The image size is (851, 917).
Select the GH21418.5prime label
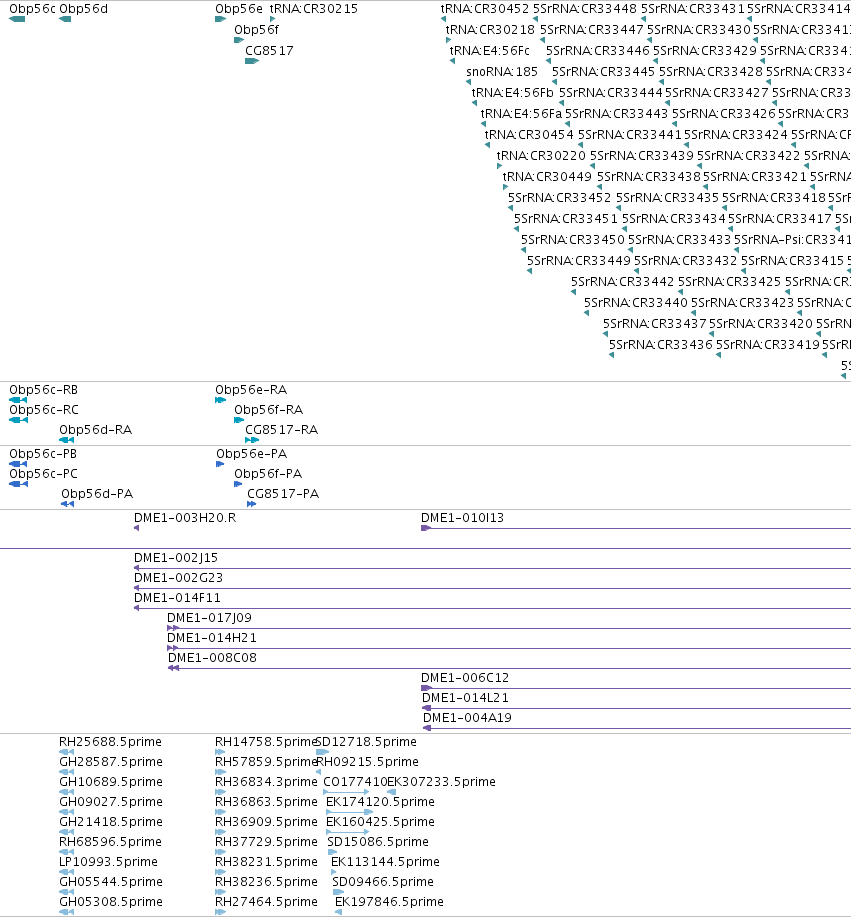(x=111, y=822)
